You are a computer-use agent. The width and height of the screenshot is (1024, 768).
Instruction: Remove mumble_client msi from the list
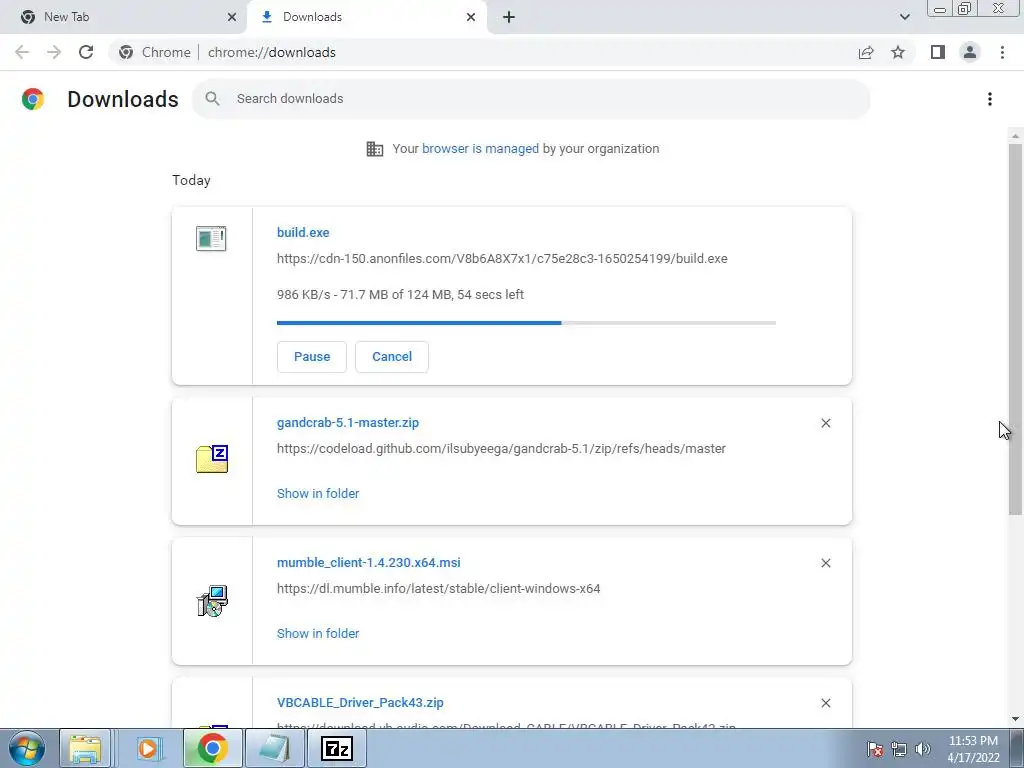[x=825, y=563]
